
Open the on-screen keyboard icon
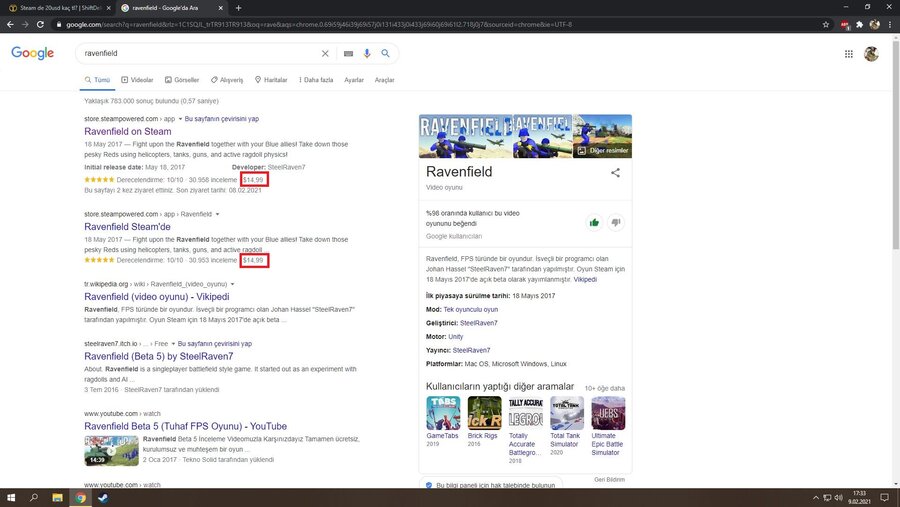[348, 53]
